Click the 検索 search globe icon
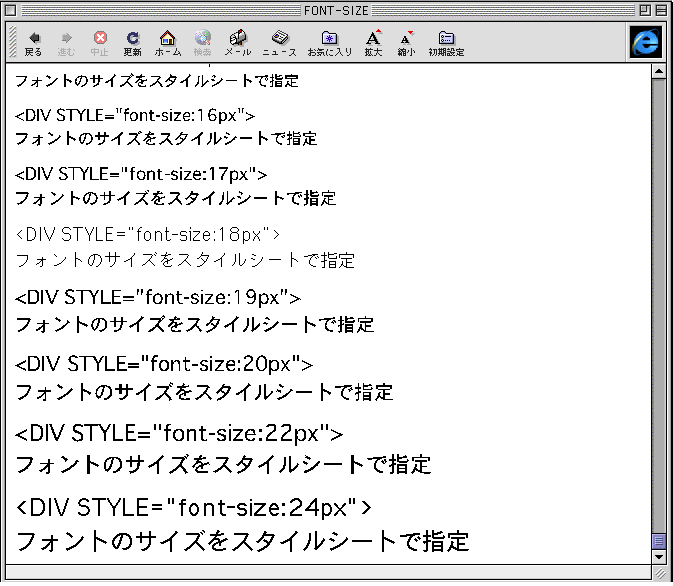 point(203,43)
